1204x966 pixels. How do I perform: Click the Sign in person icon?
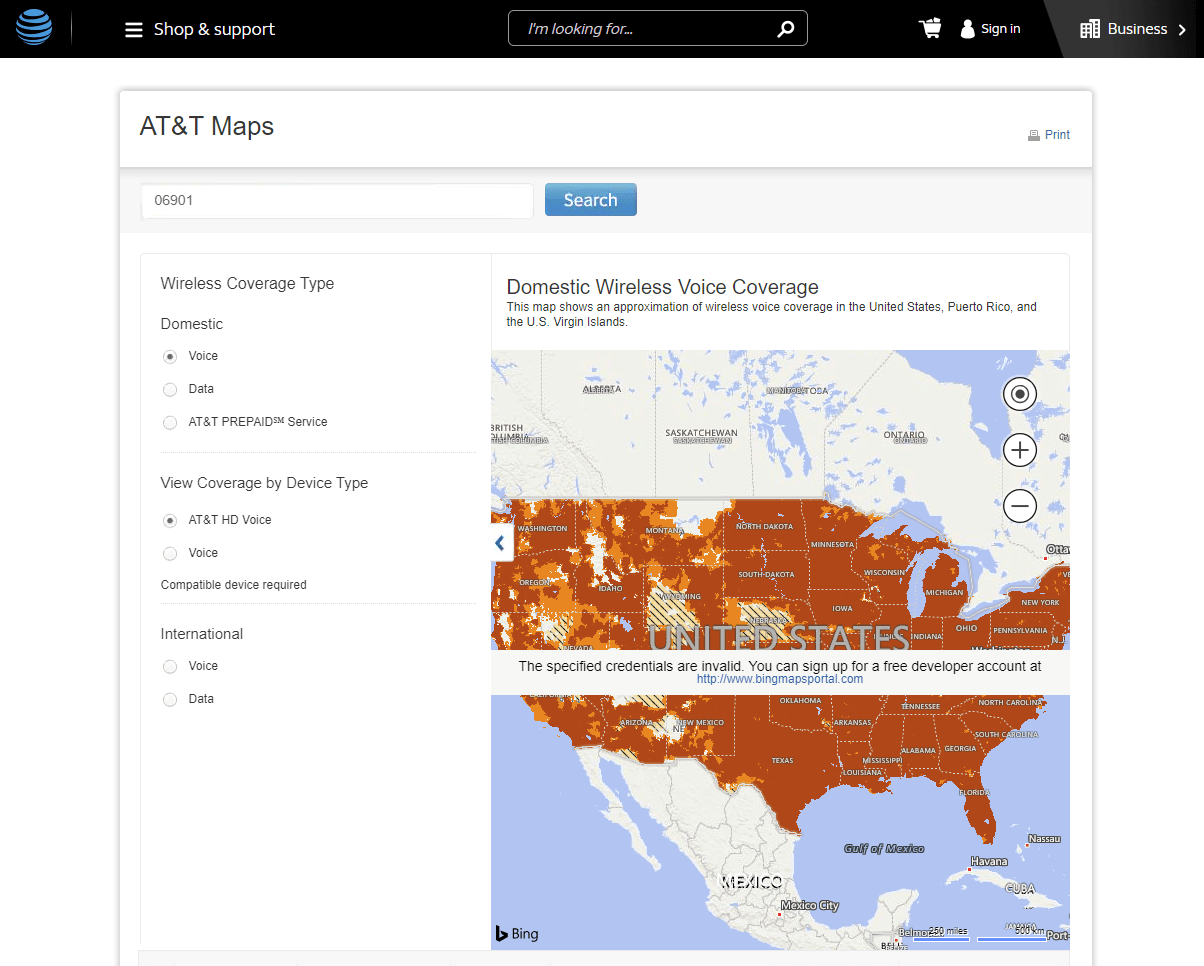point(967,28)
